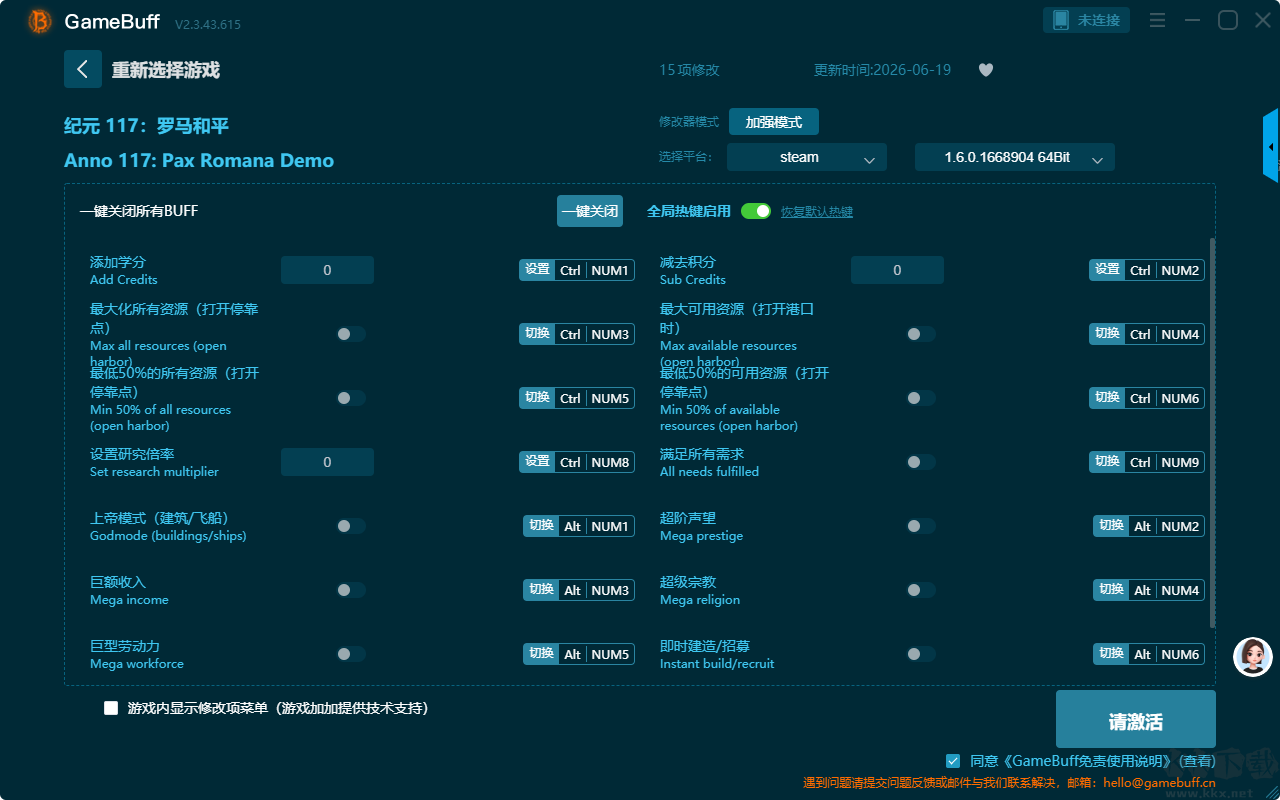Screen dimensions: 1280x800
Task: Click 切换 button for Max available resources
Action: [x=1107, y=334]
